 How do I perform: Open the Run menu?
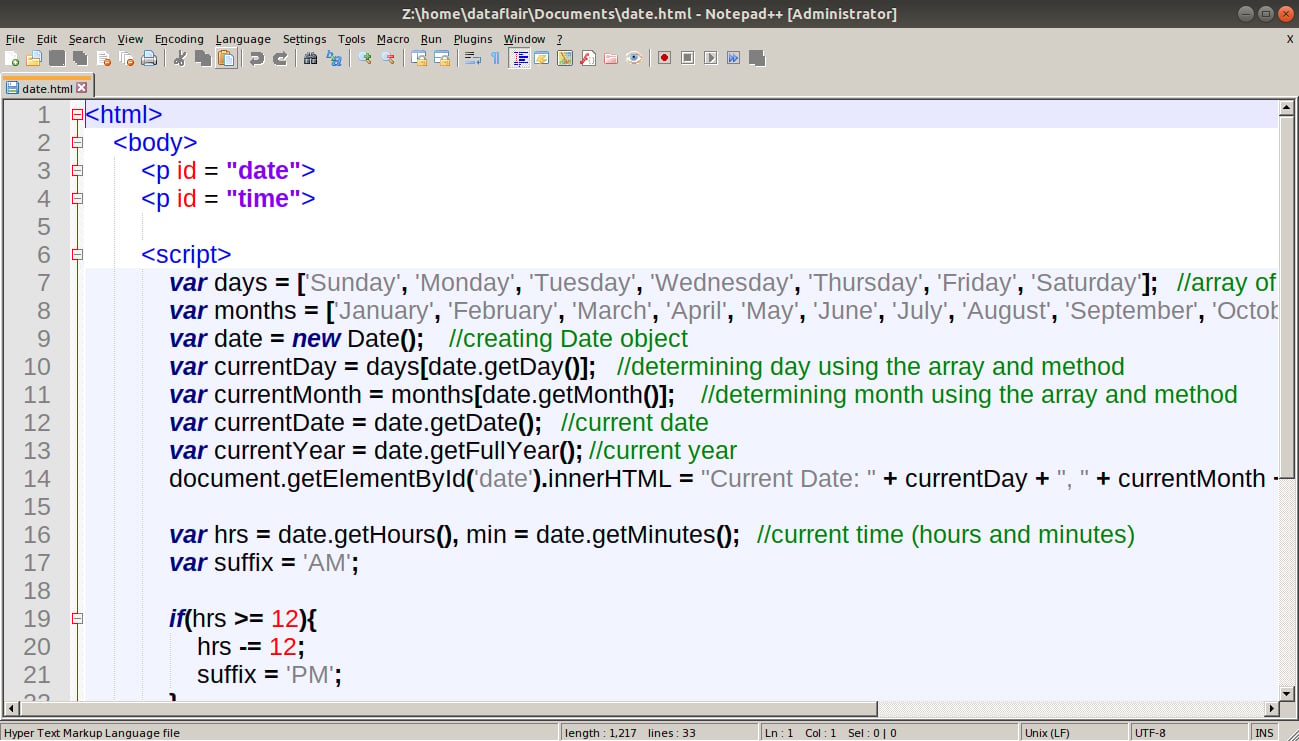[x=431, y=39]
